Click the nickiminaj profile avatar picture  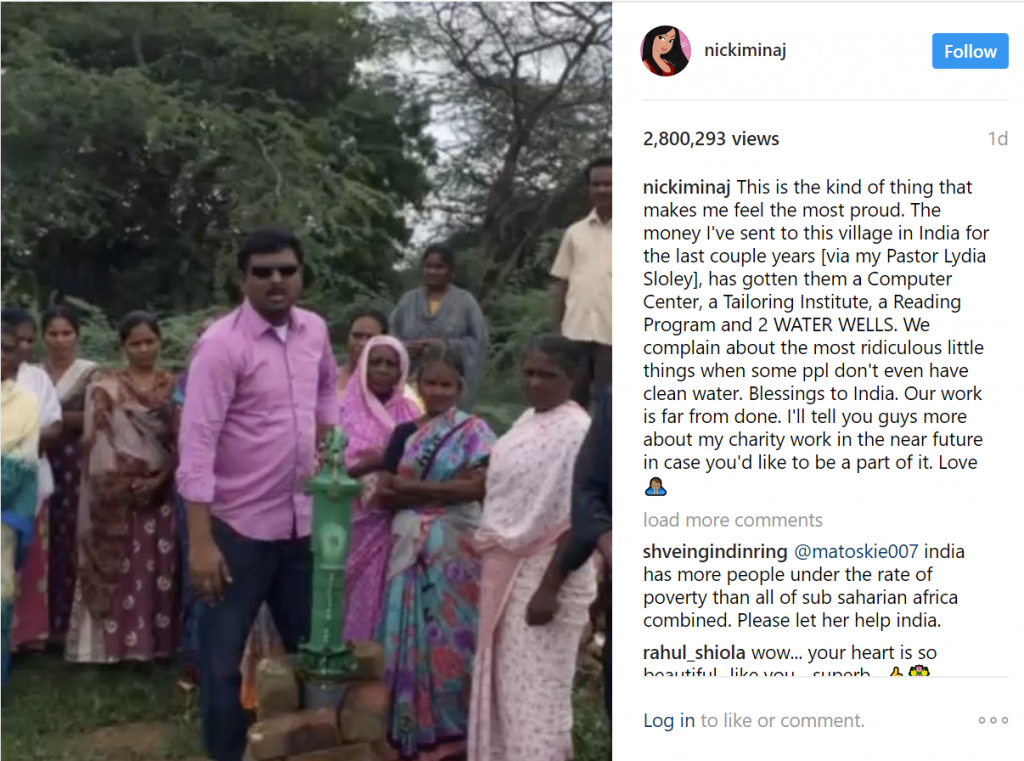(x=665, y=51)
